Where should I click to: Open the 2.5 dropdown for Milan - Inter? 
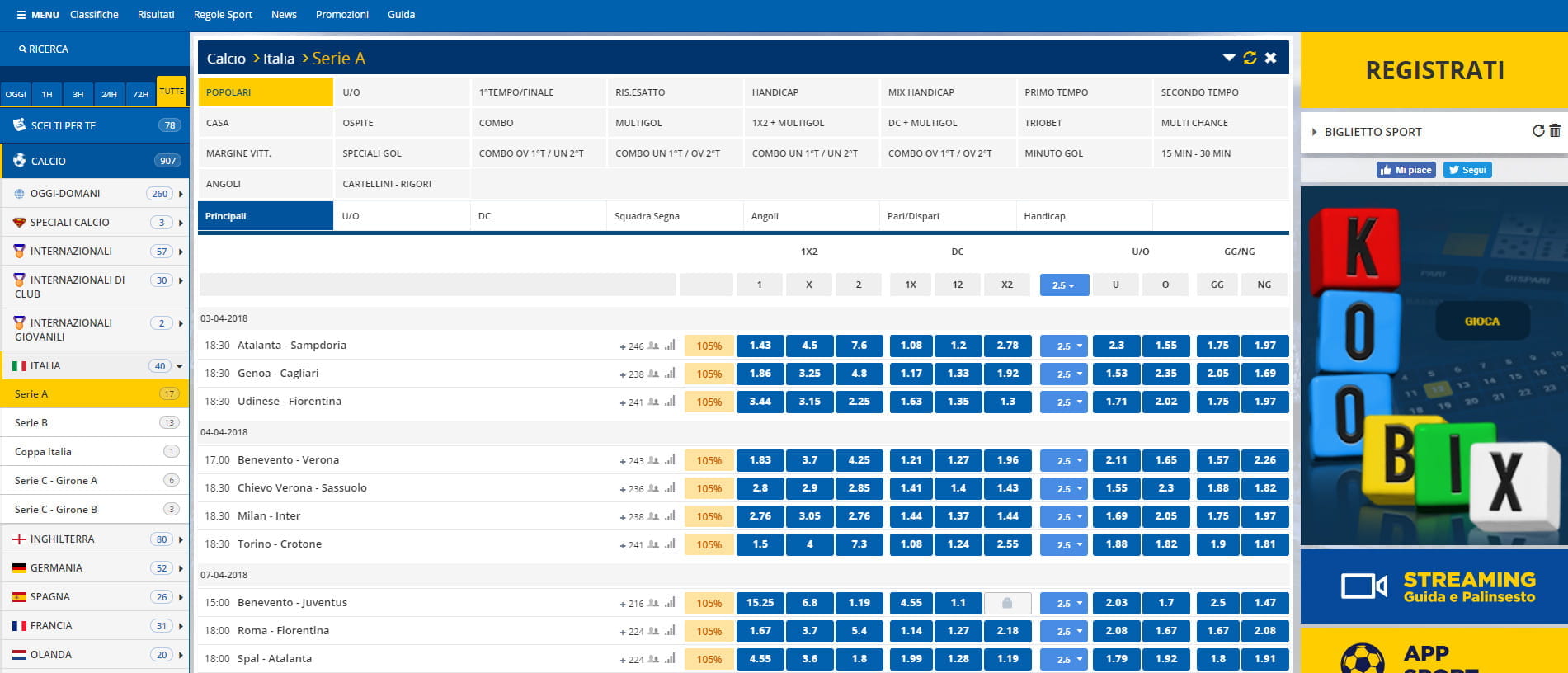pyautogui.click(x=1064, y=516)
